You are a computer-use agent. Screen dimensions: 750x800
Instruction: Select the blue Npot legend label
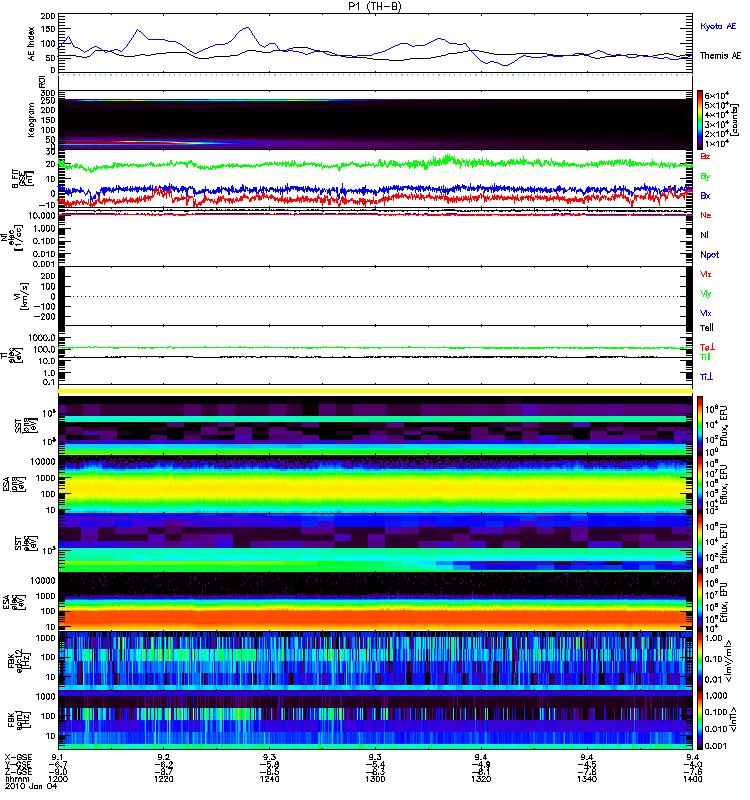pyautogui.click(x=710, y=255)
